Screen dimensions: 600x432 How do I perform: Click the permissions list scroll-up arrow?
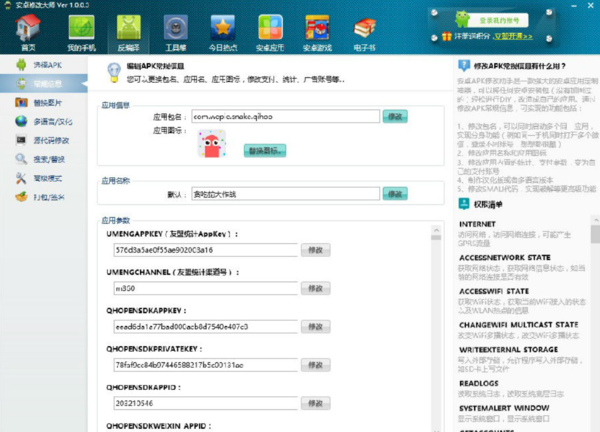coord(596,220)
